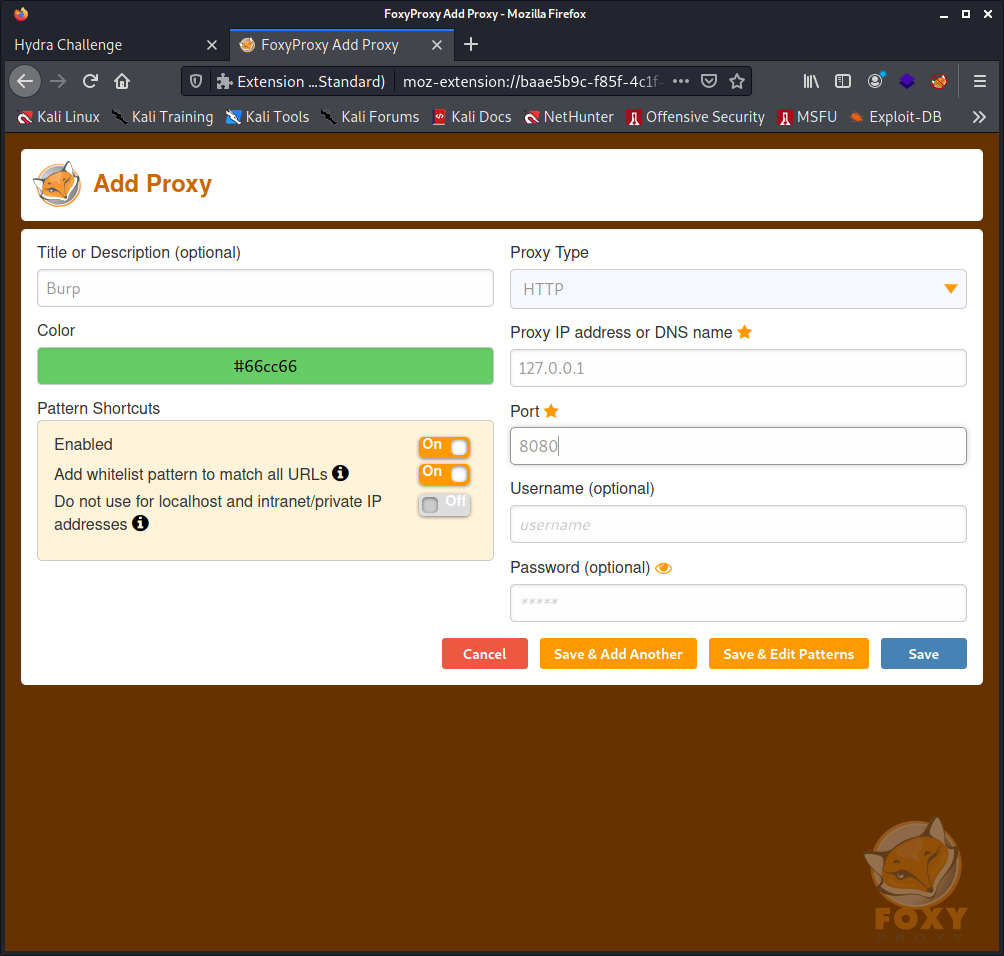Show password with the eye icon
This screenshot has width=1004, height=956.
pos(664,568)
